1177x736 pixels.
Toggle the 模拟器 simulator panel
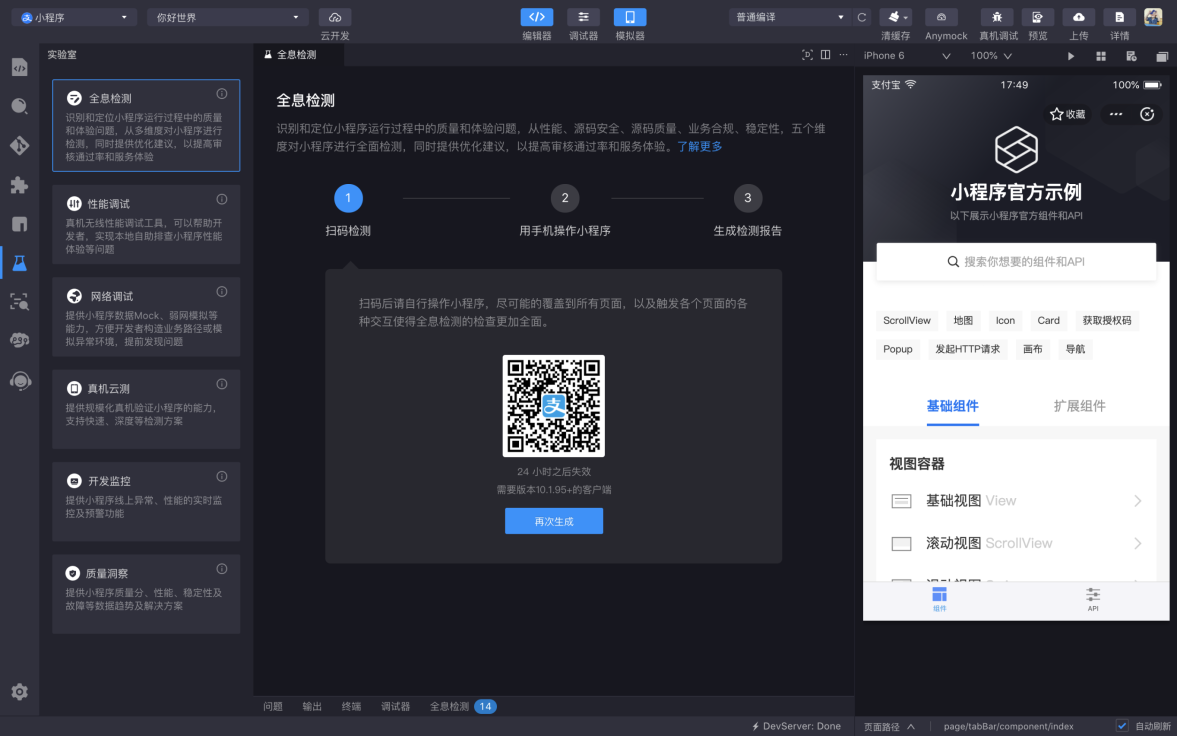pos(630,17)
